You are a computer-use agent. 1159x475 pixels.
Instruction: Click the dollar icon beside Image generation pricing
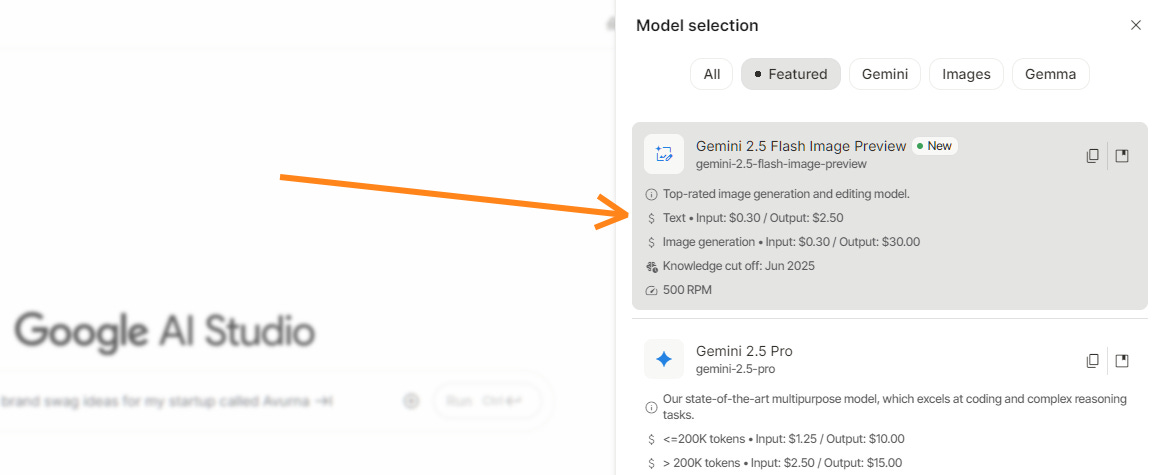coord(651,242)
